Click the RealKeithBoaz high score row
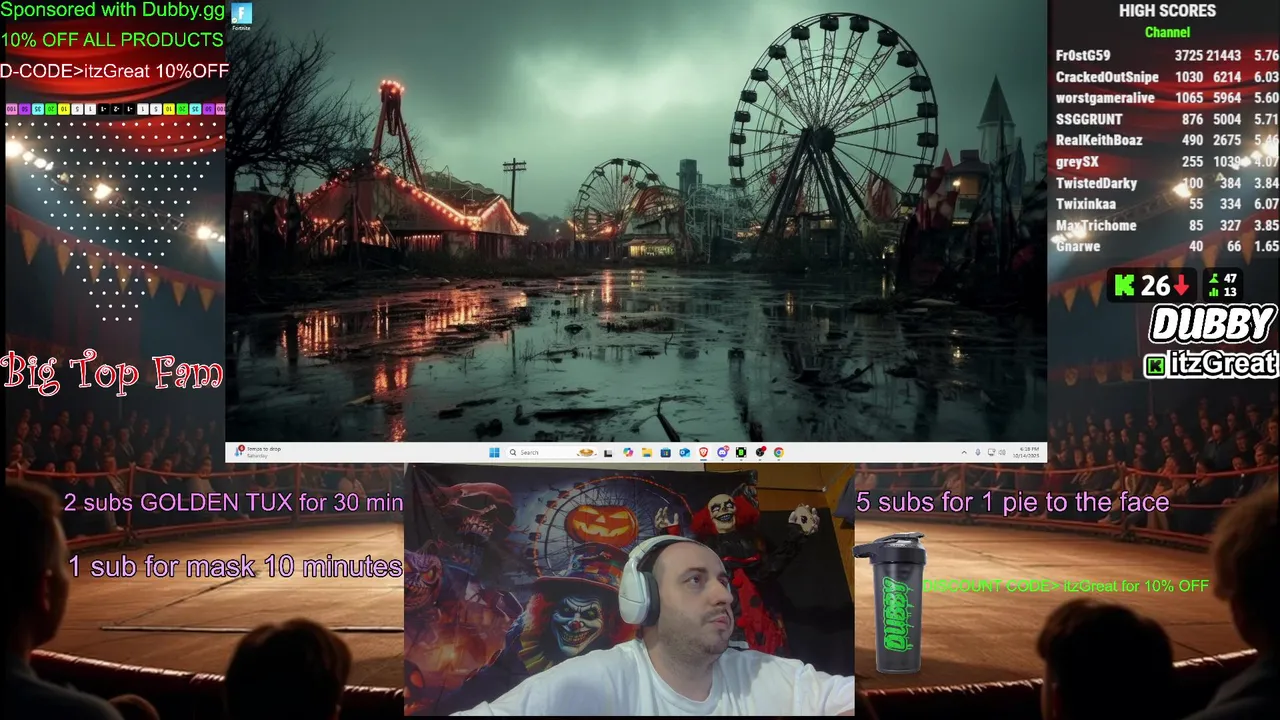The width and height of the screenshot is (1280, 720). [x=1167, y=140]
